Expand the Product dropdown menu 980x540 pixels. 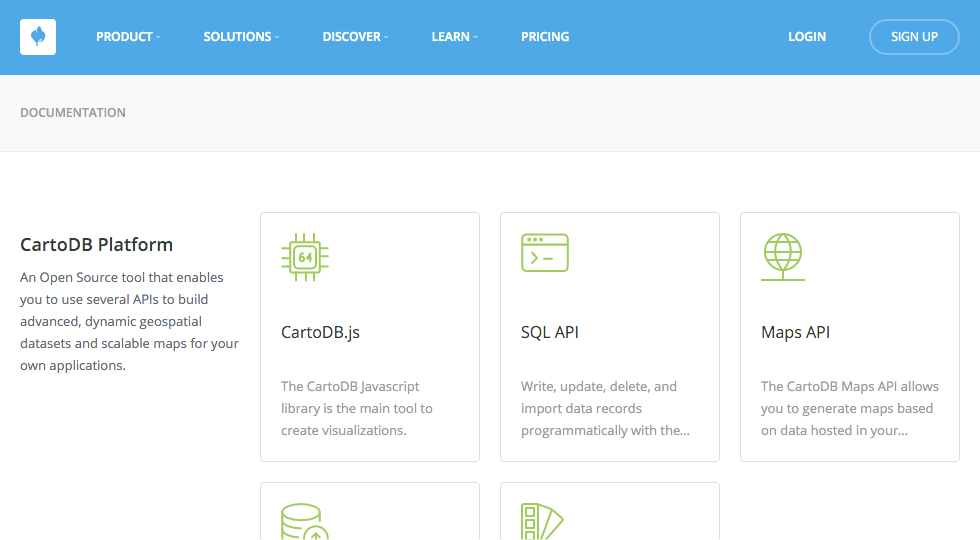click(128, 37)
